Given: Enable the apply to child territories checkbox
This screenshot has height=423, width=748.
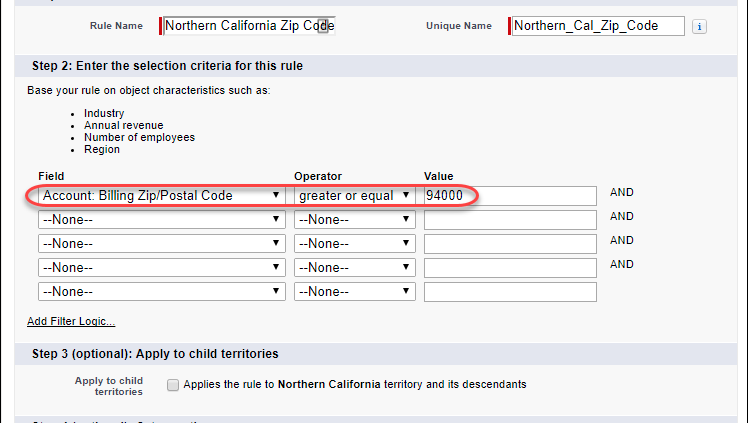Looking at the screenshot, I should [174, 385].
